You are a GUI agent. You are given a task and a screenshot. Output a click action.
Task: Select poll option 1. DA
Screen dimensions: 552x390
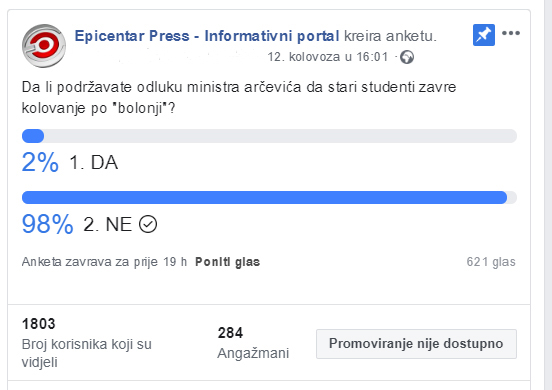tap(94, 163)
